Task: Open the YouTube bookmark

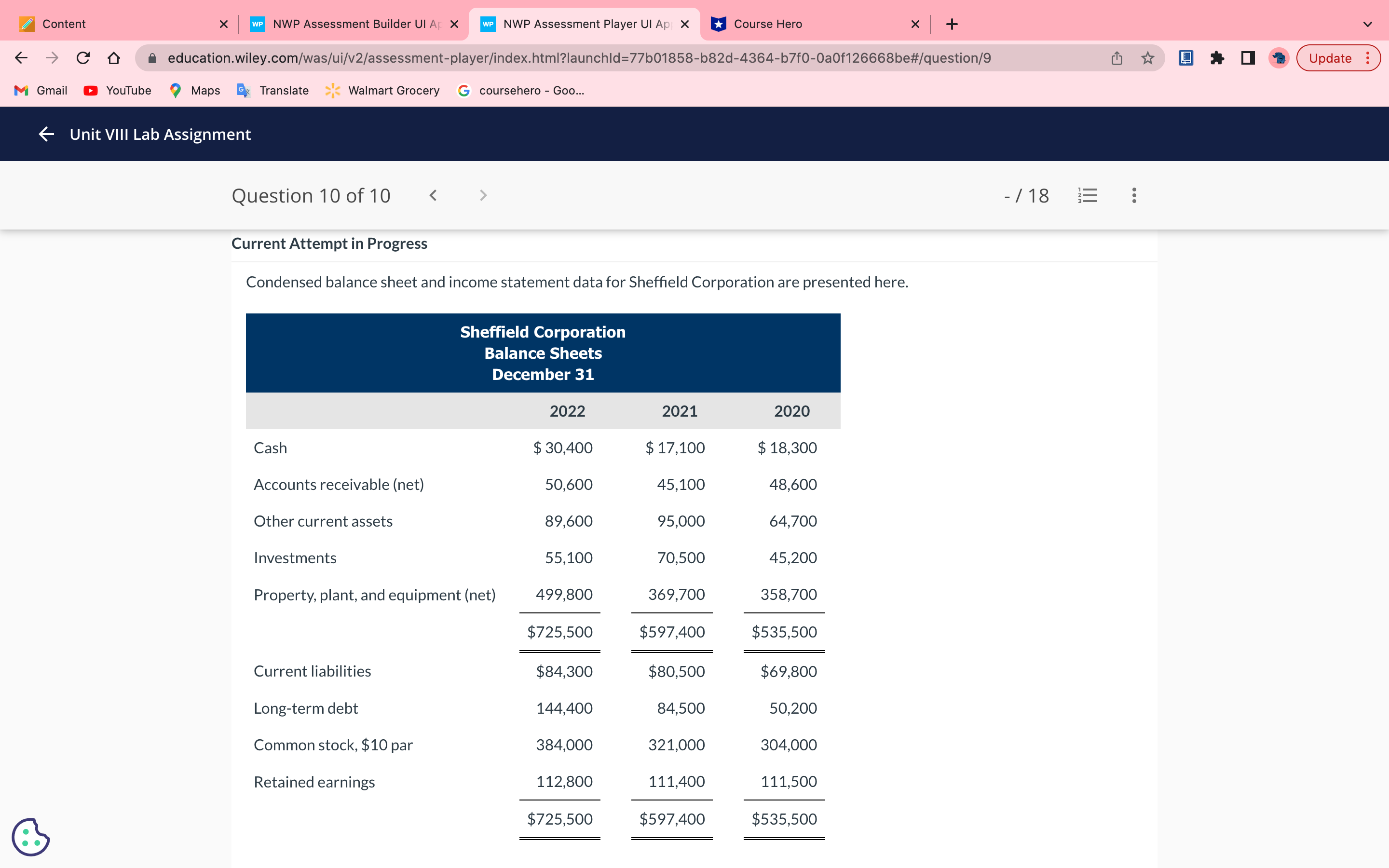Action: pyautogui.click(x=117, y=90)
